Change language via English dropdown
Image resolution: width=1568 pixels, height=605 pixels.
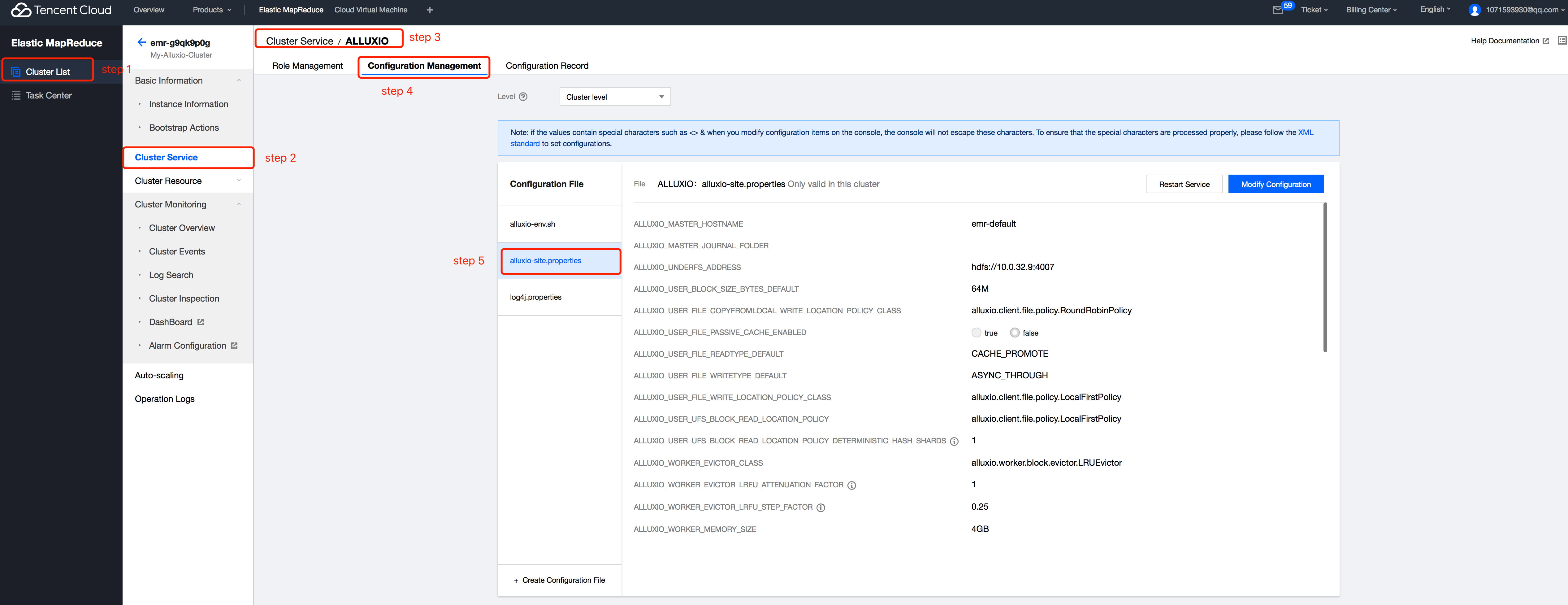pos(1435,10)
